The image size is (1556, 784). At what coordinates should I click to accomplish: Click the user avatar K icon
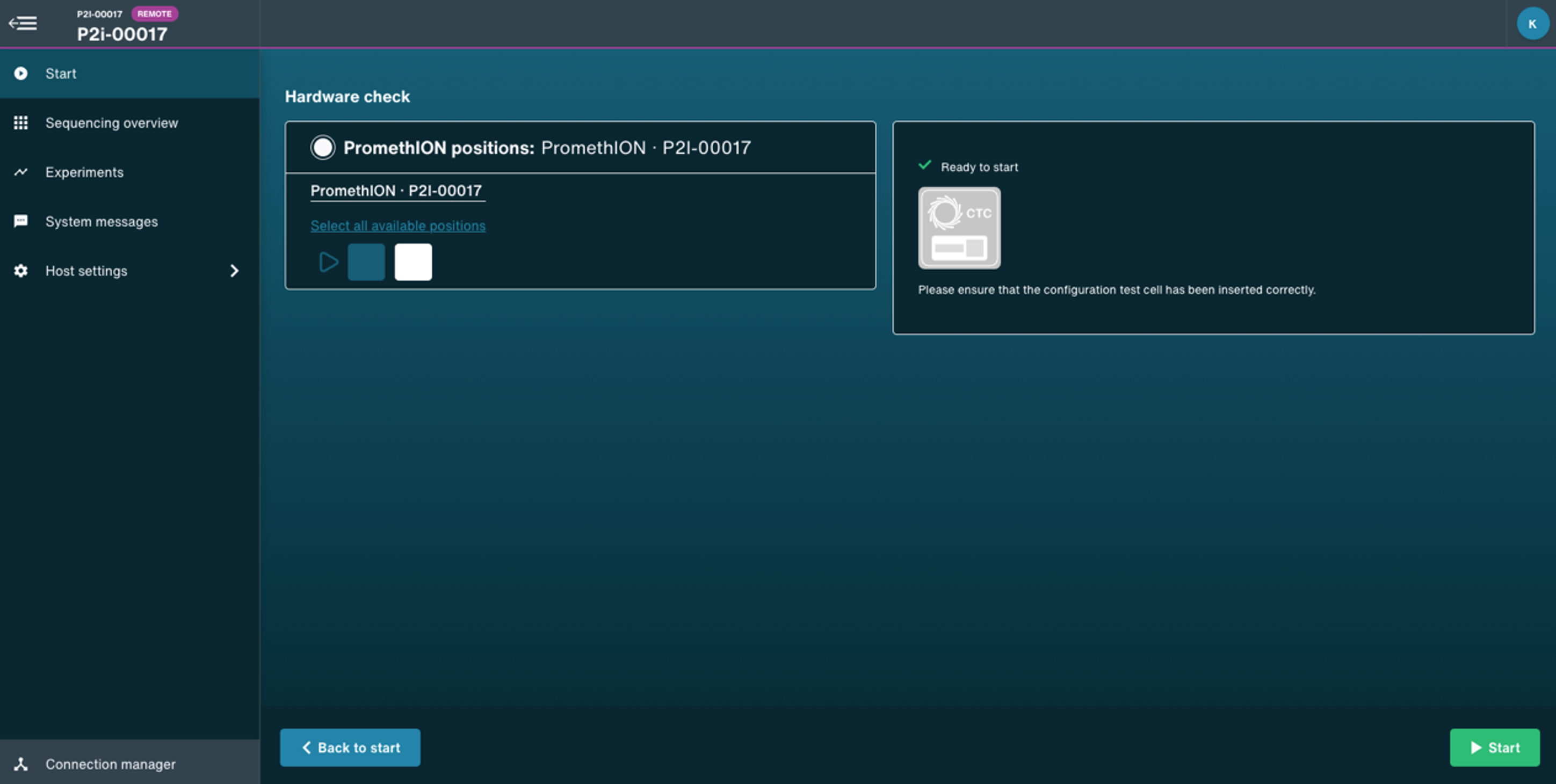pyautogui.click(x=1532, y=23)
